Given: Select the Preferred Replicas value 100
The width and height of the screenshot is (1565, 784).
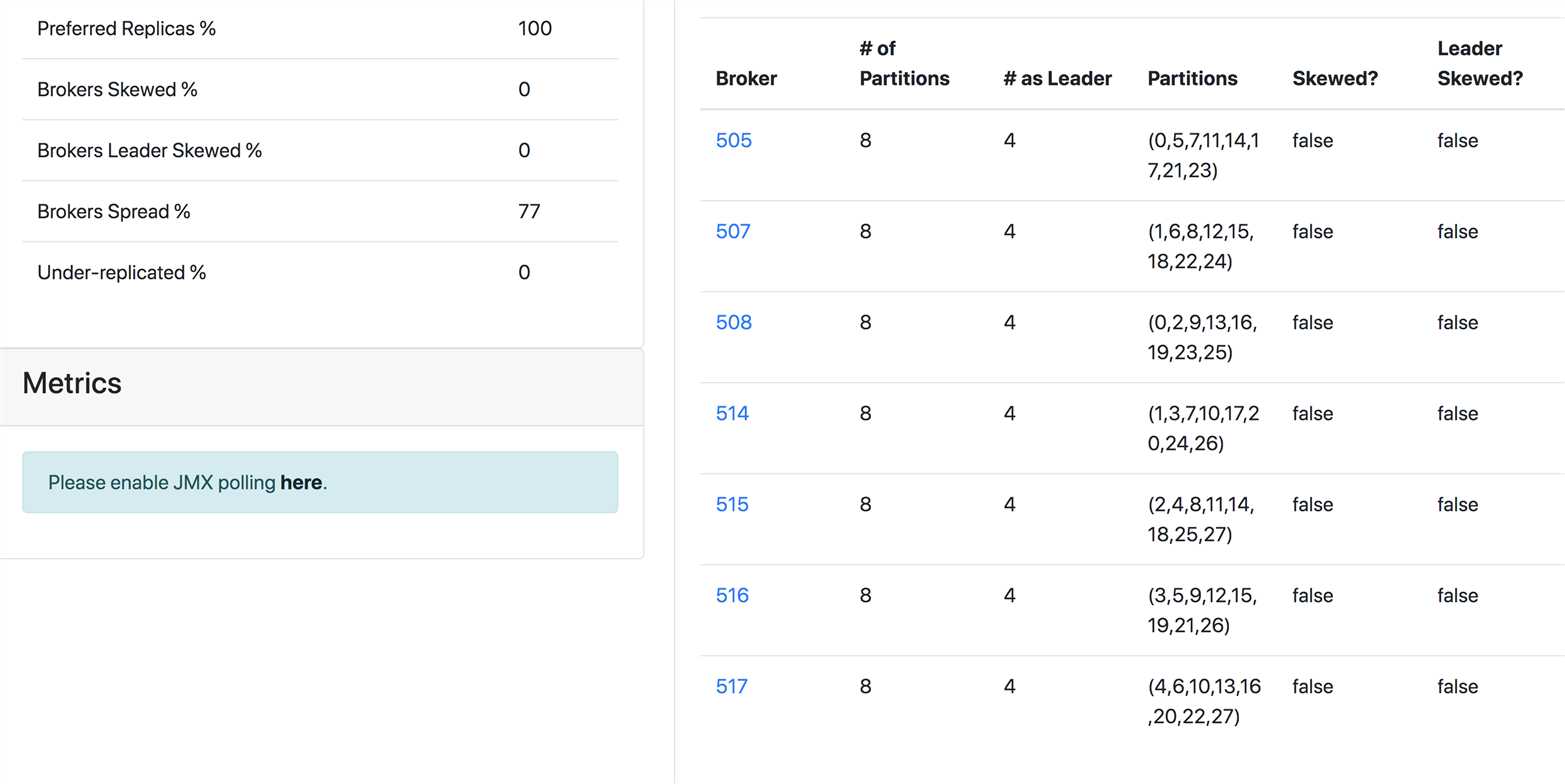Looking at the screenshot, I should point(535,29).
